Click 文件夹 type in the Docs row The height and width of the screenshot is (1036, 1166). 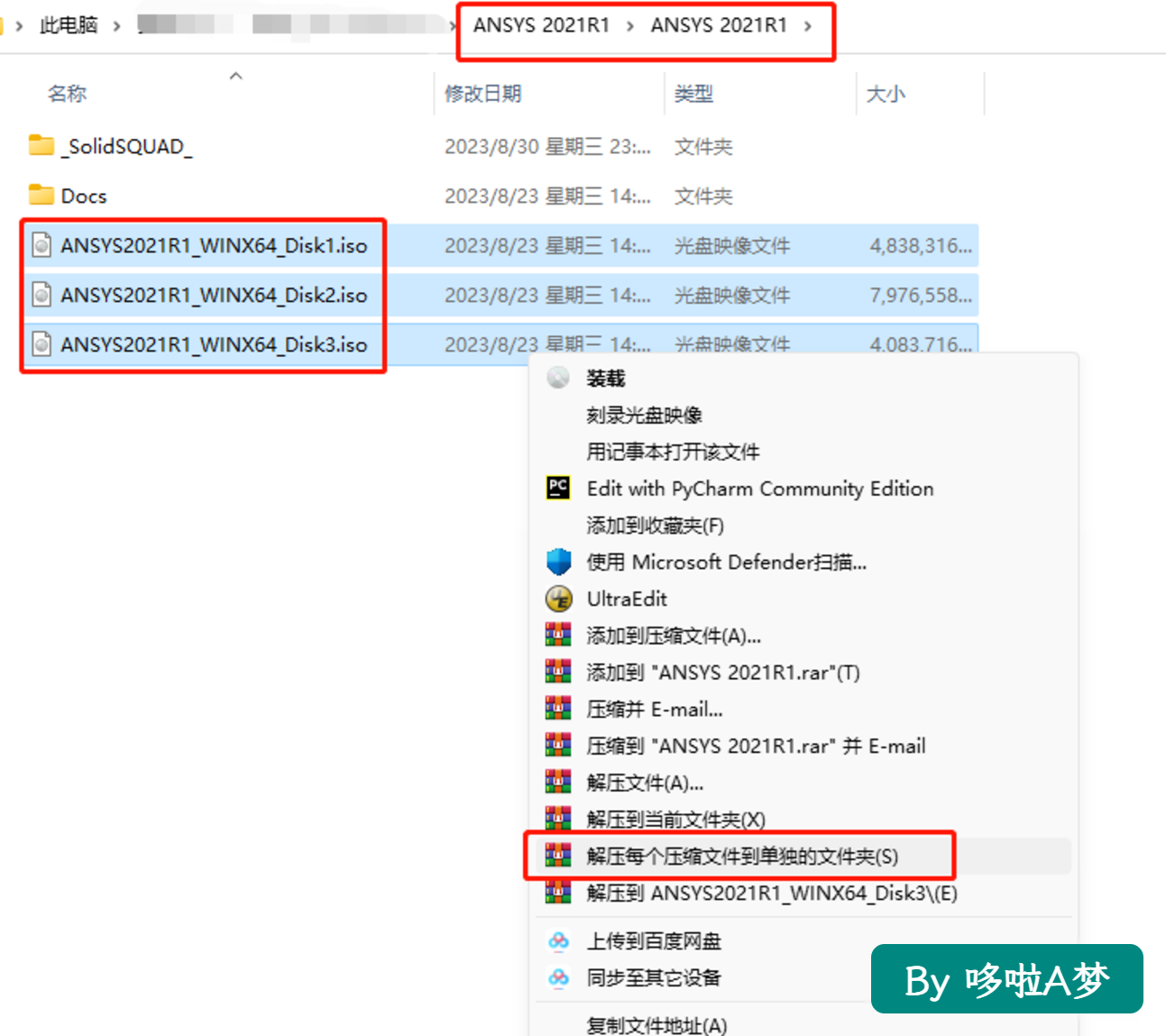pyautogui.click(x=703, y=196)
